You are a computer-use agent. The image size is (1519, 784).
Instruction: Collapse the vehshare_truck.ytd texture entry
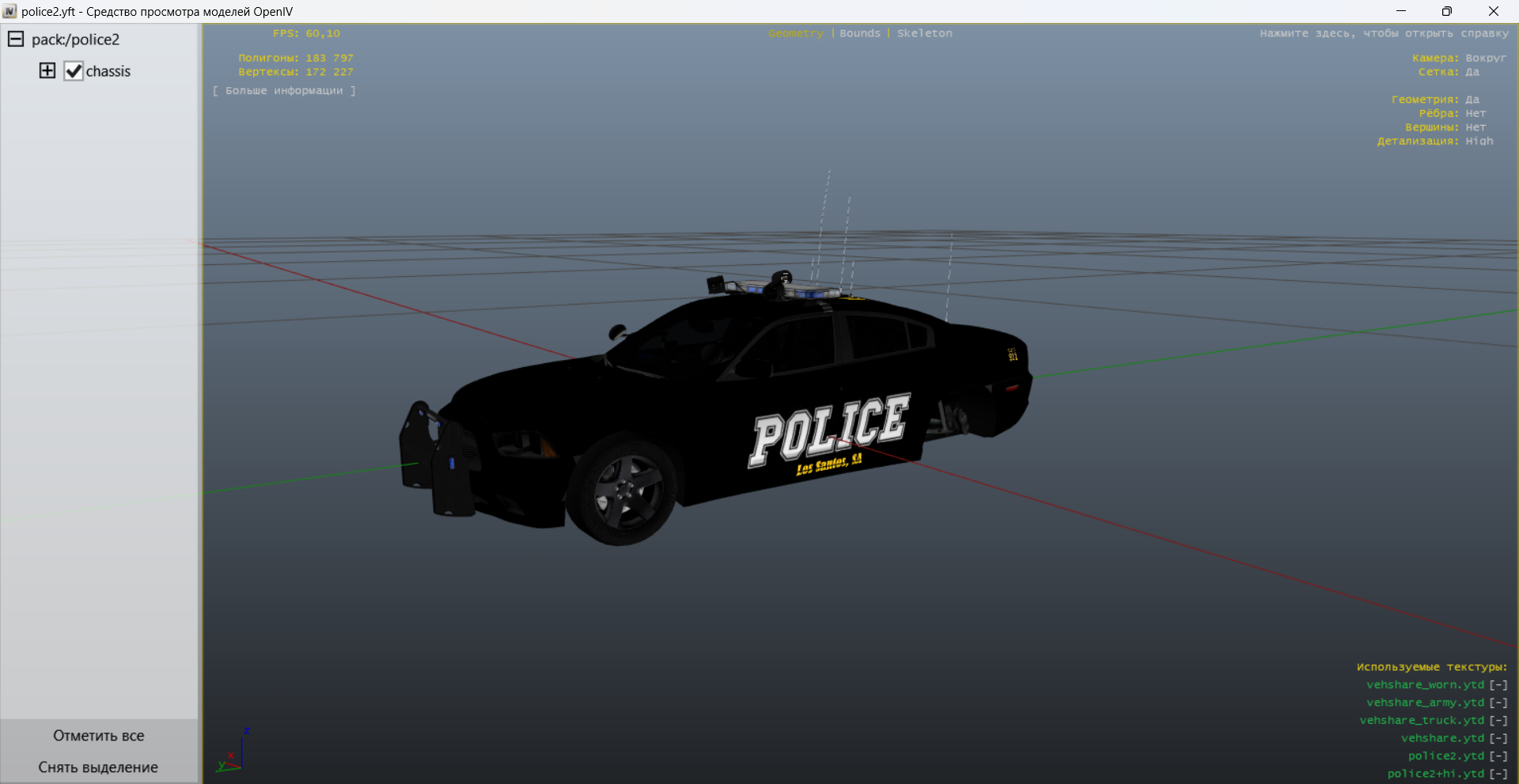pyautogui.click(x=1498, y=721)
